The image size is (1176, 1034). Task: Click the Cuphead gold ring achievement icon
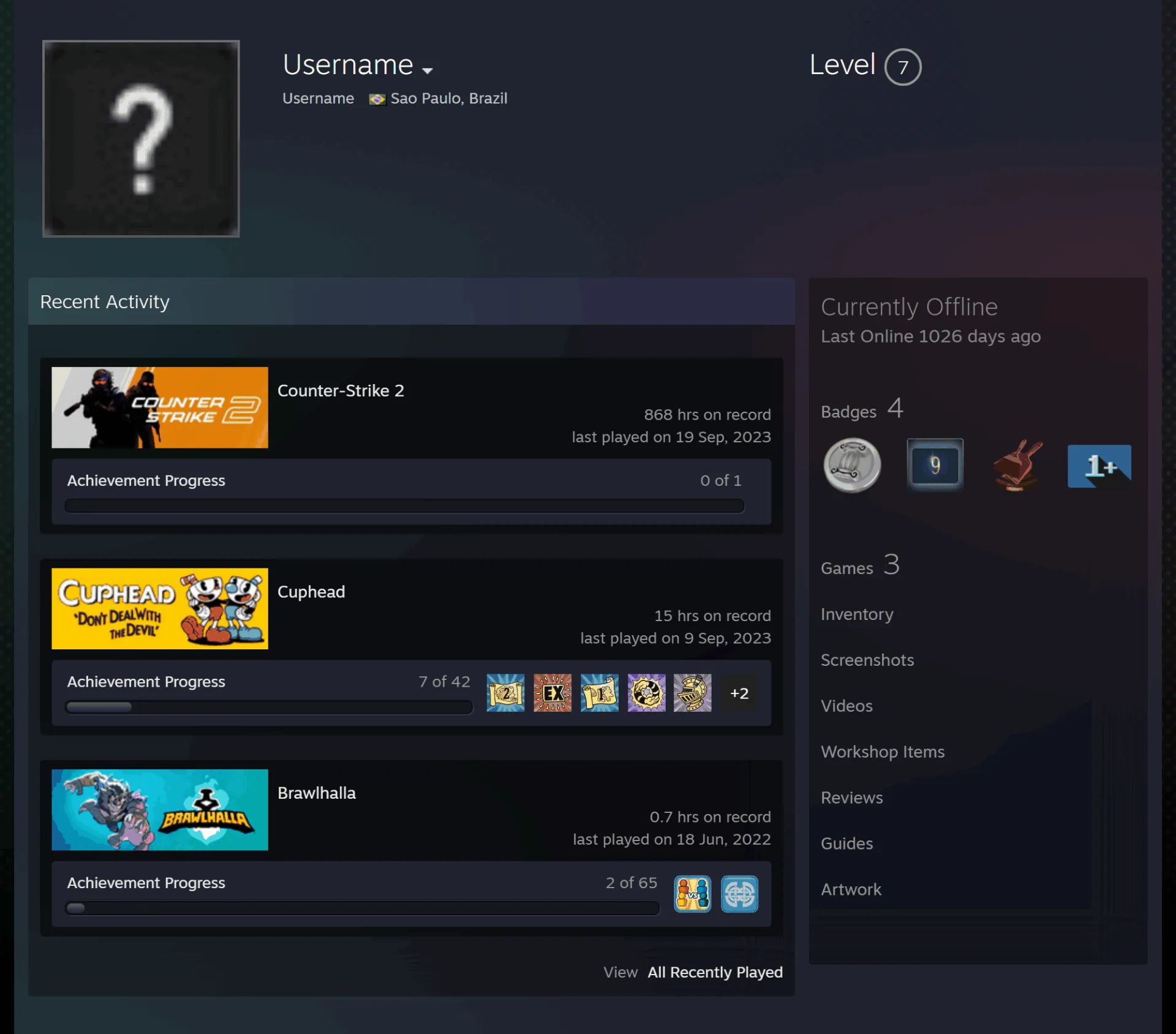pyautogui.click(x=646, y=693)
